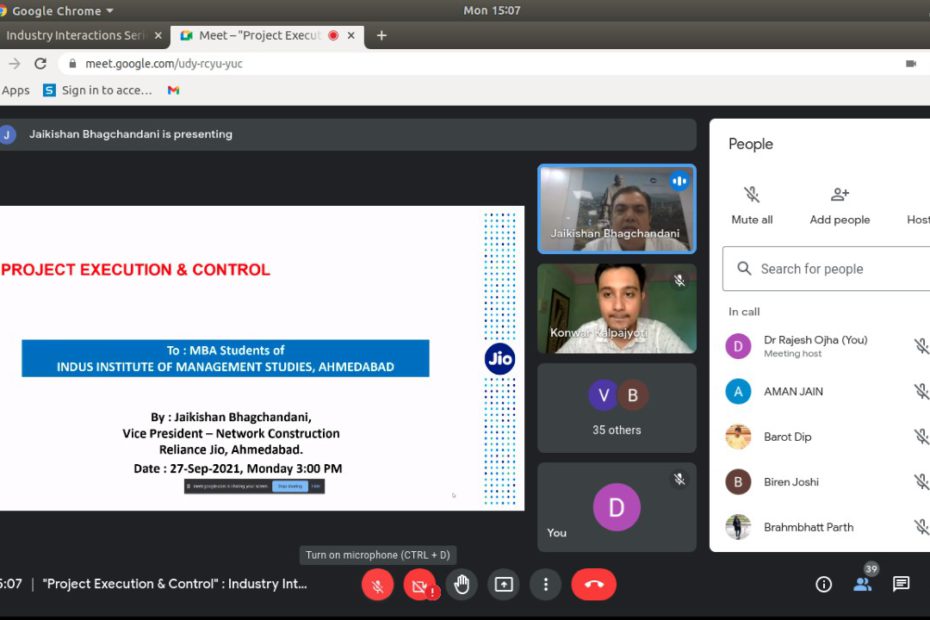The height and width of the screenshot is (620, 930).
Task: Toggle the people panel showing 39 participants
Action: [862, 585]
